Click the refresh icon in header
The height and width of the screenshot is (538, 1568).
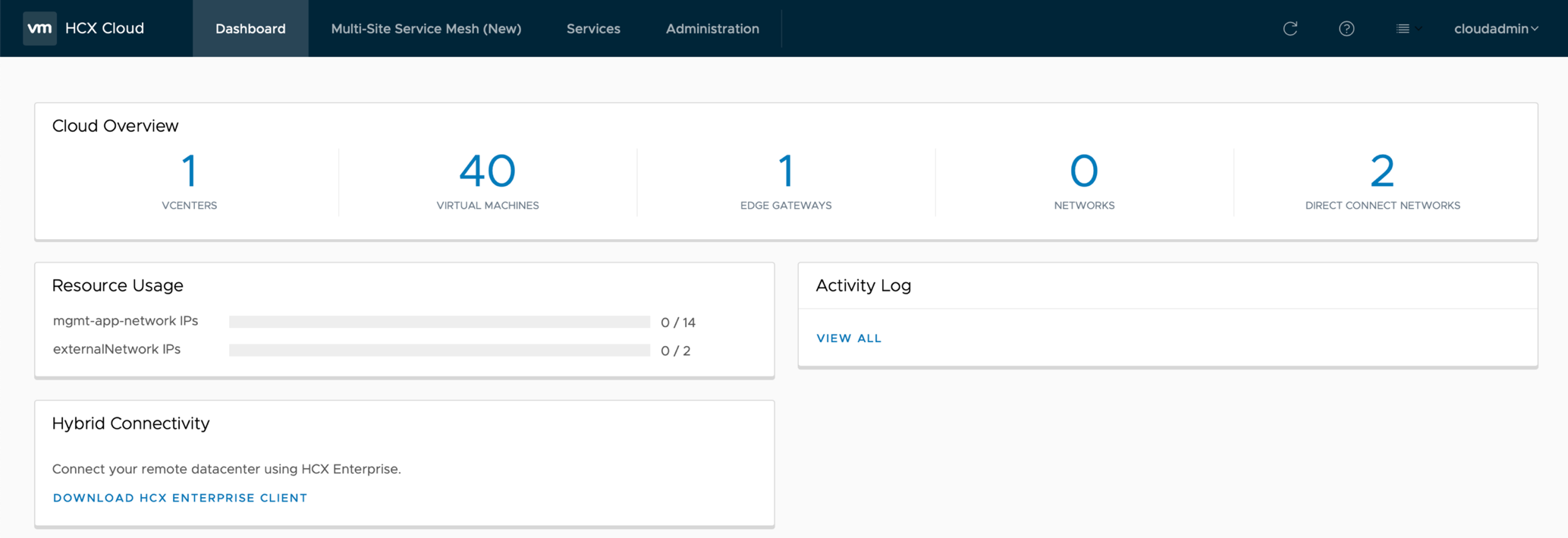[x=1290, y=29]
